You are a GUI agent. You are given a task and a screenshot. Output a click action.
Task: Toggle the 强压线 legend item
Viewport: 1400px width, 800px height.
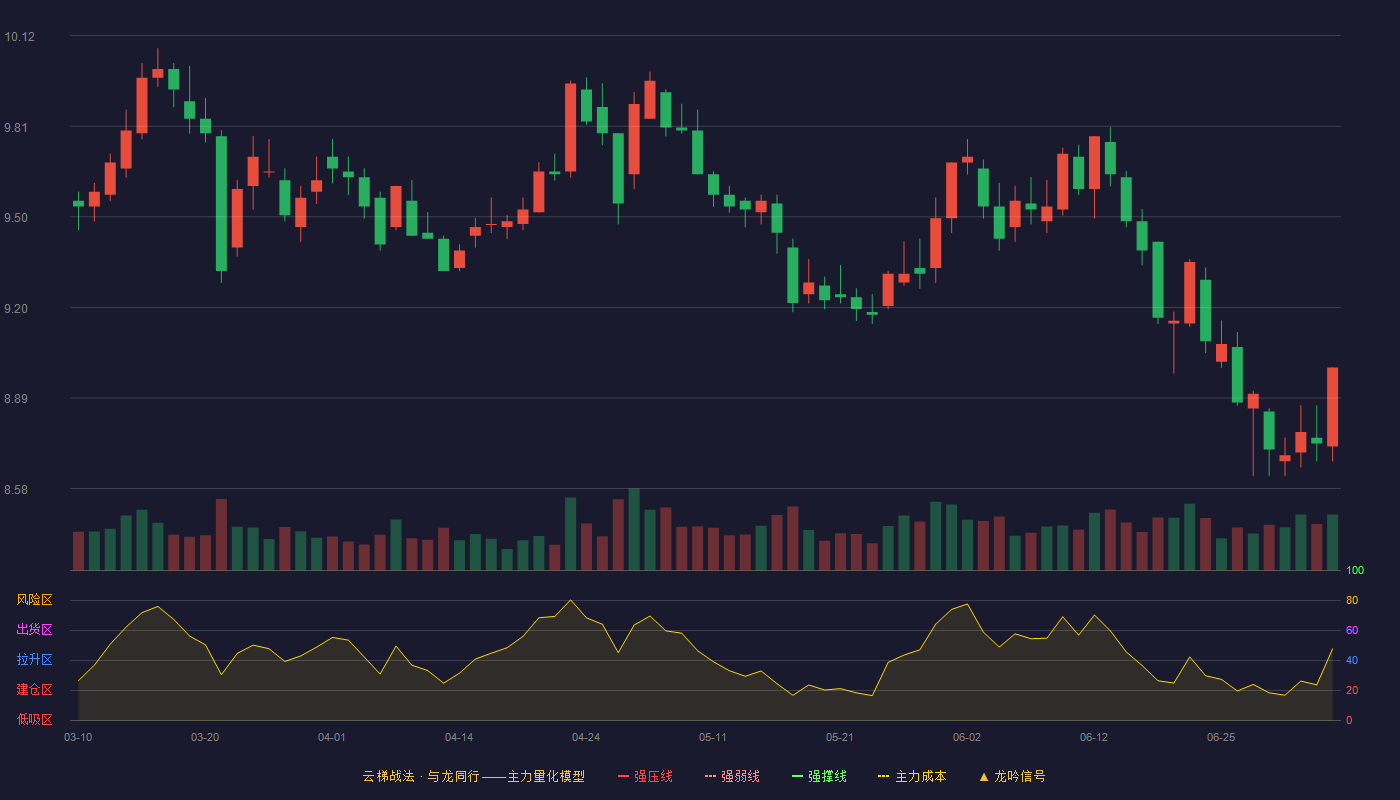point(645,776)
